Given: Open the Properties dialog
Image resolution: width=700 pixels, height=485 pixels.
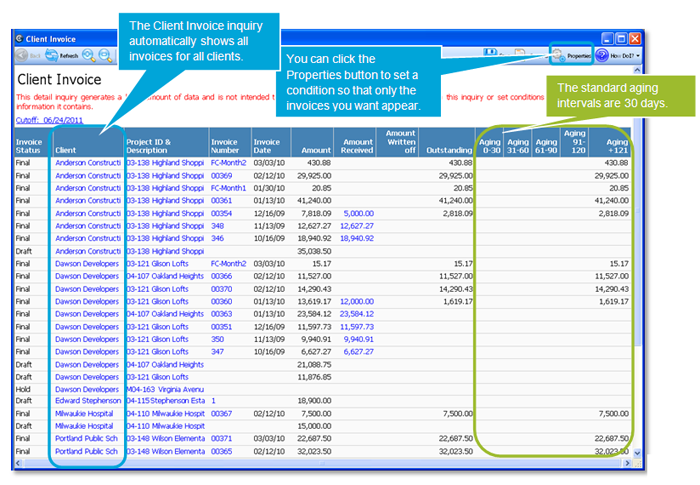Looking at the screenshot, I should pos(570,55).
